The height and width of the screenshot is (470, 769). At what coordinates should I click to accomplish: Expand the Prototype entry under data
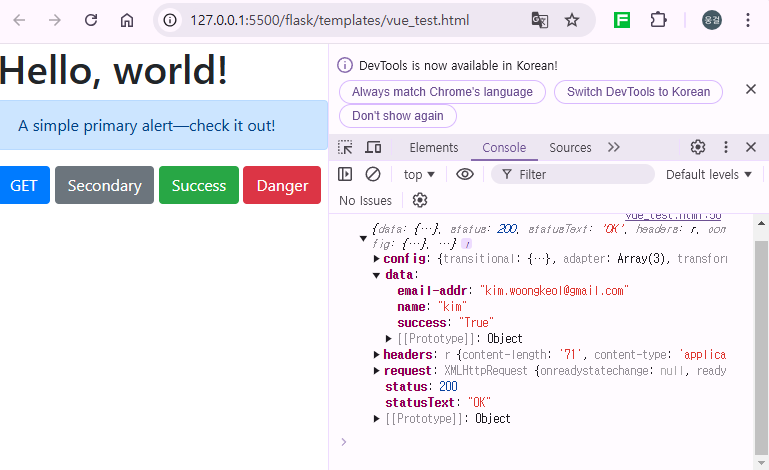point(388,339)
